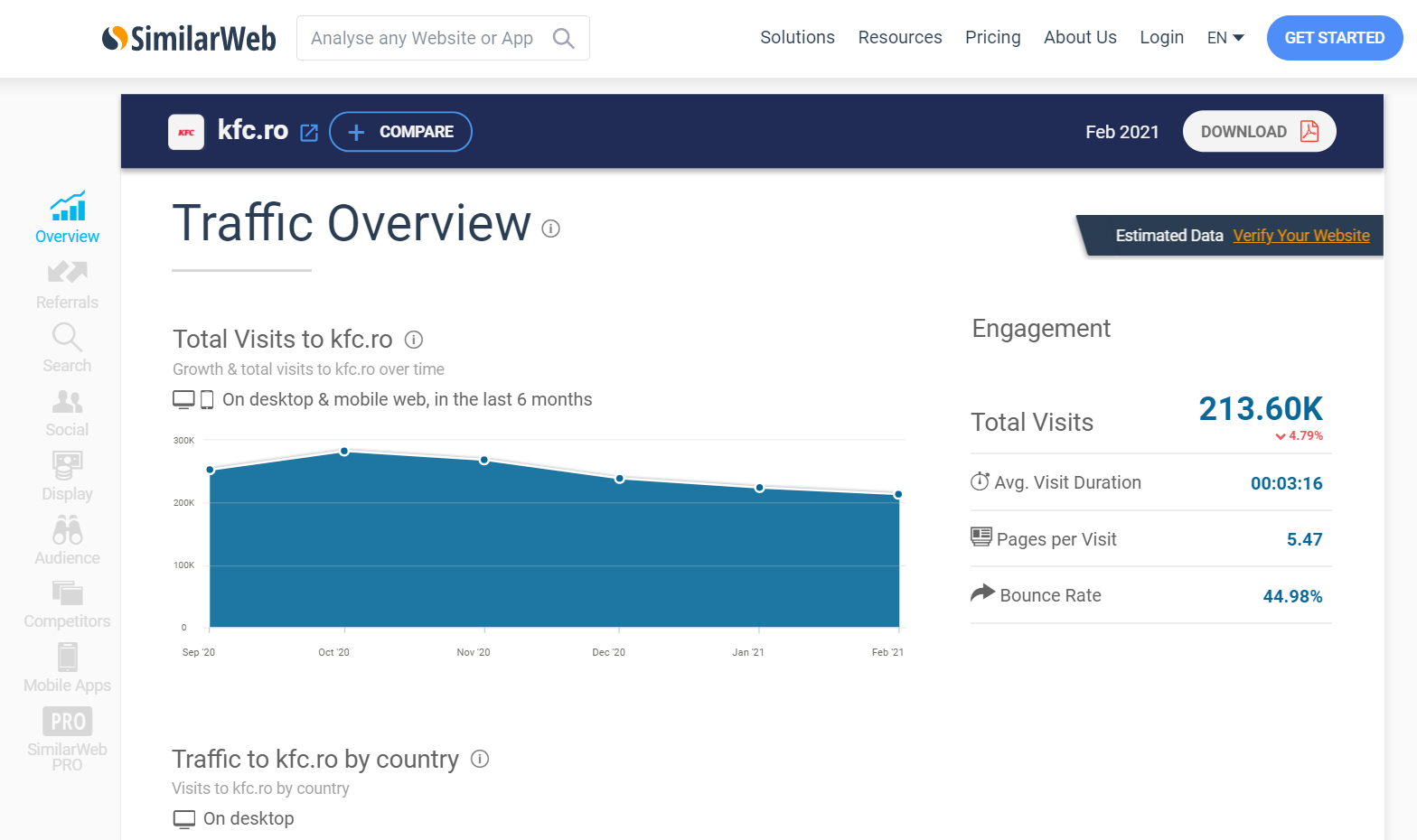Click the desktop icon above the chart
This screenshot has width=1417, height=840.
(183, 399)
